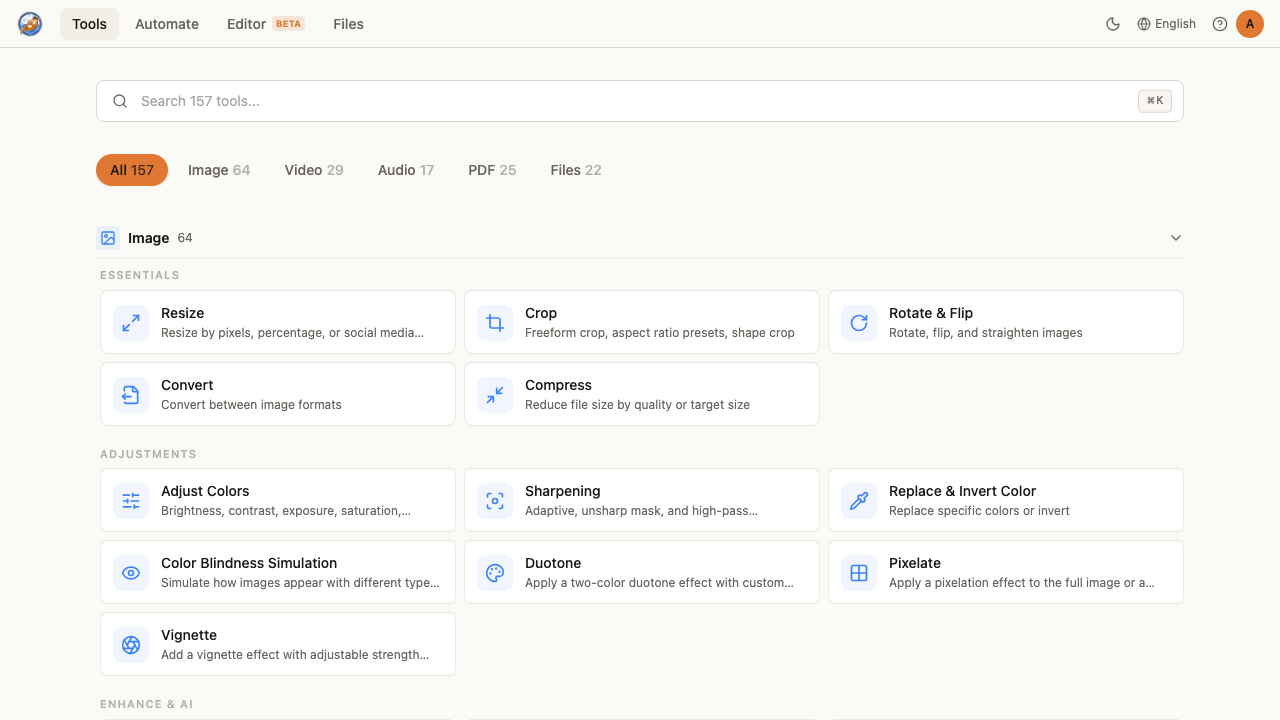1280x720 pixels.
Task: Click the Crop tool icon
Action: (x=495, y=323)
